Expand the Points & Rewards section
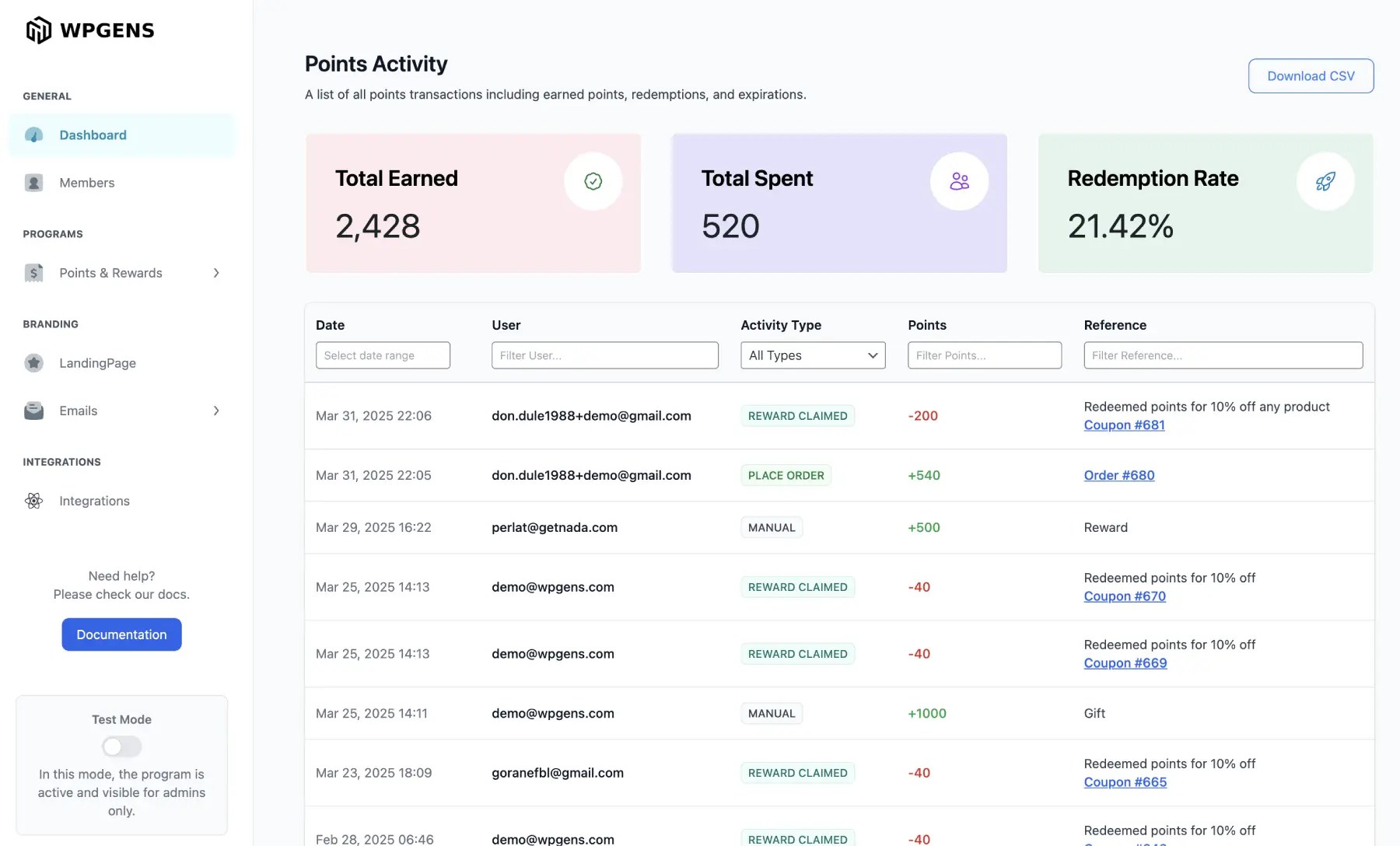Viewport: 1400px width, 846px height. pyautogui.click(x=216, y=273)
